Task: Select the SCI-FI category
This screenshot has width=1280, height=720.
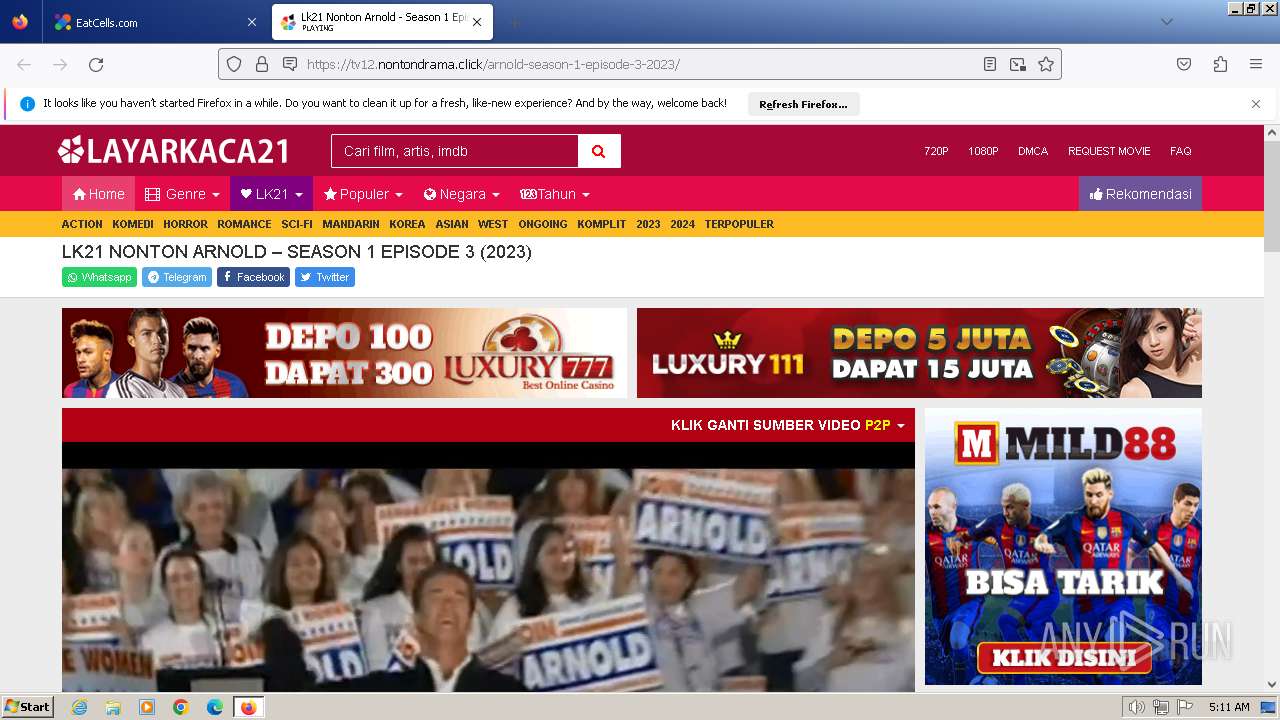Action: (297, 224)
